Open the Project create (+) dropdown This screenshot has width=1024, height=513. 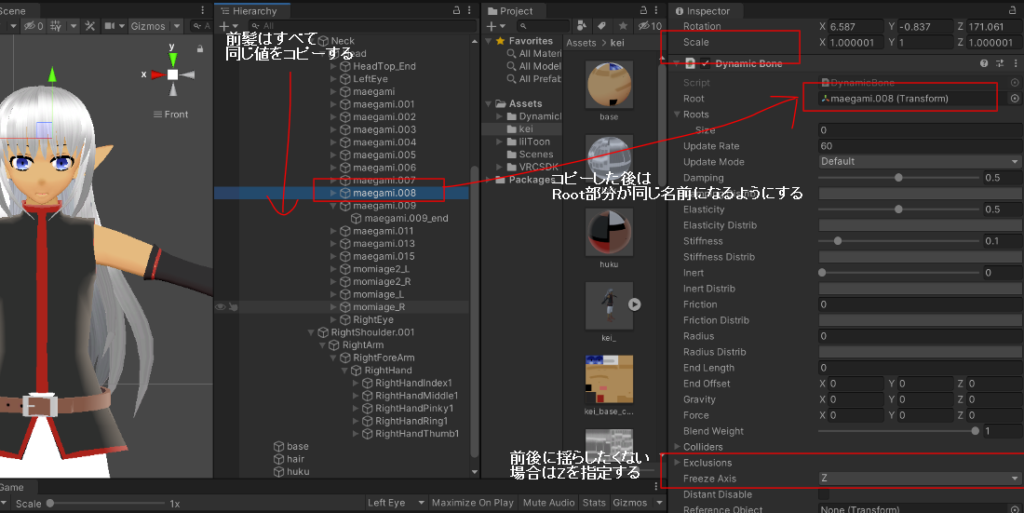pos(496,26)
